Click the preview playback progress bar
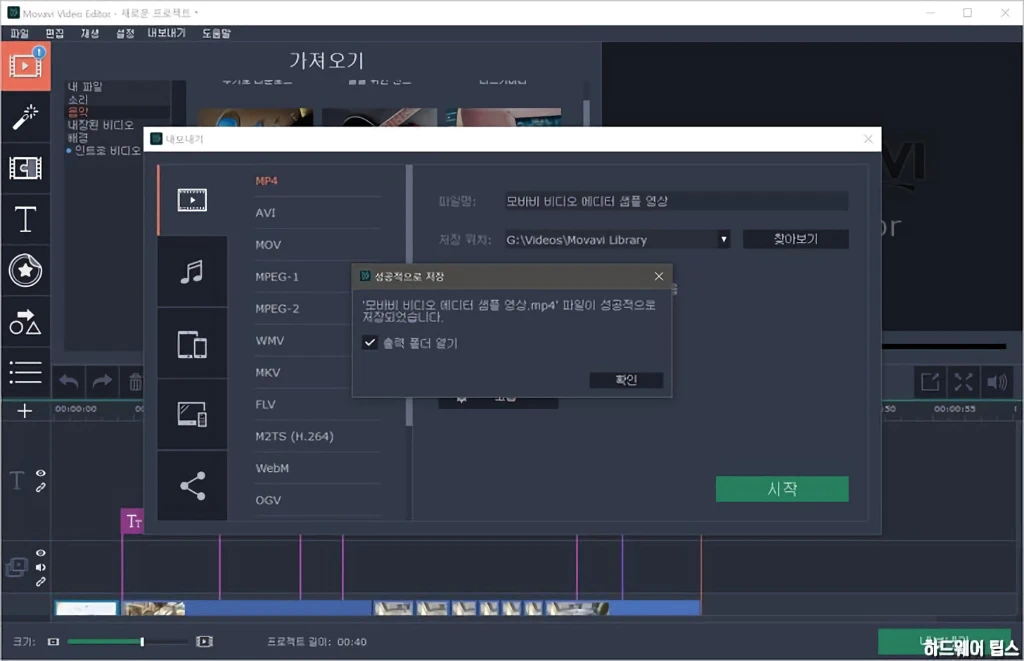The height and width of the screenshot is (661, 1024). tap(944, 346)
